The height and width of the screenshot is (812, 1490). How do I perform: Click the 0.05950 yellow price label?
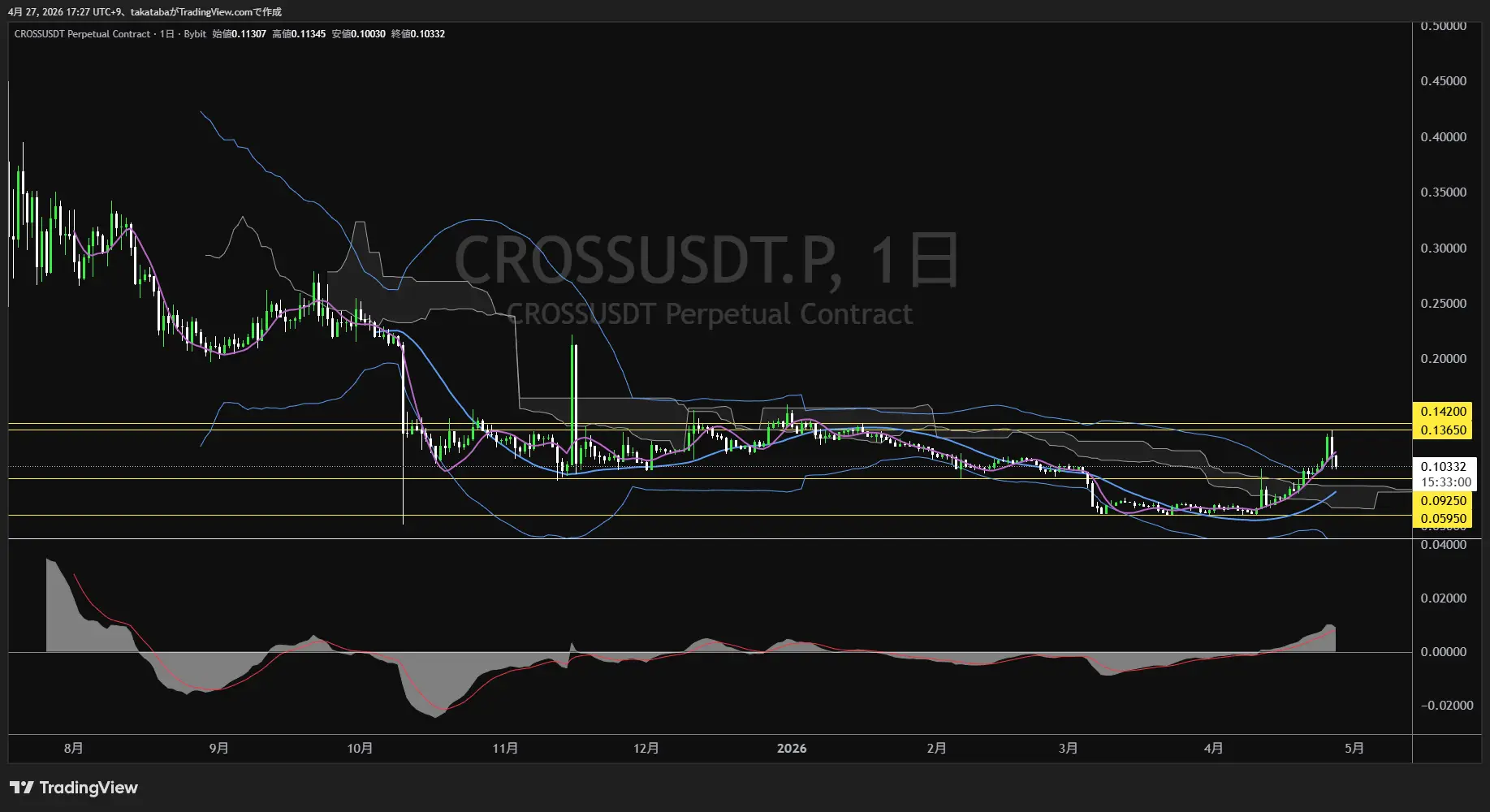click(x=1443, y=519)
